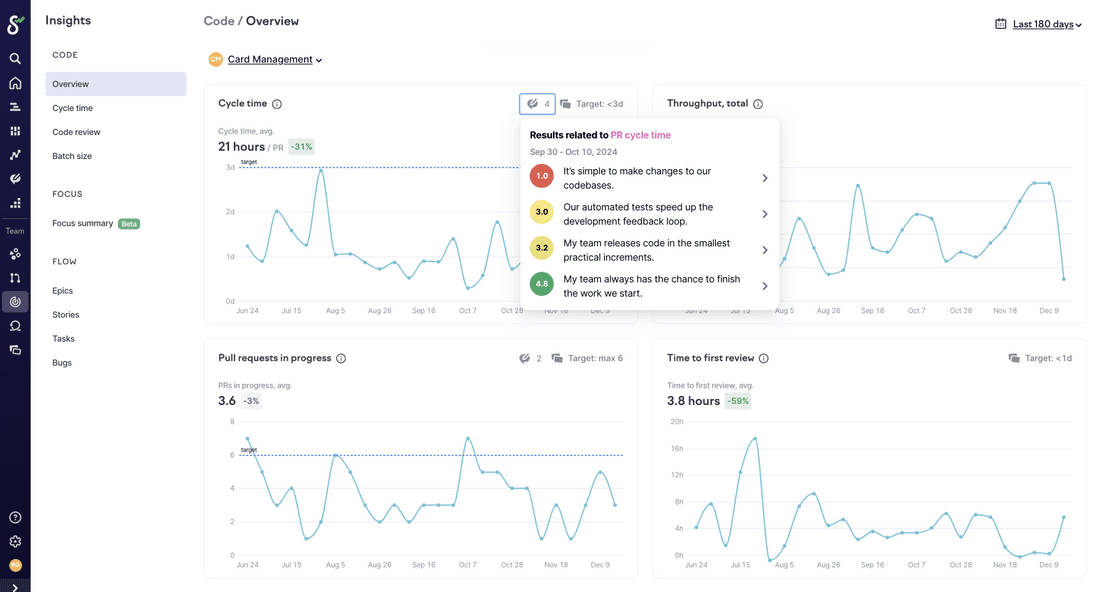The image size is (1100, 592).
Task: Click the user avatar in the sidebar
Action: (x=15, y=565)
